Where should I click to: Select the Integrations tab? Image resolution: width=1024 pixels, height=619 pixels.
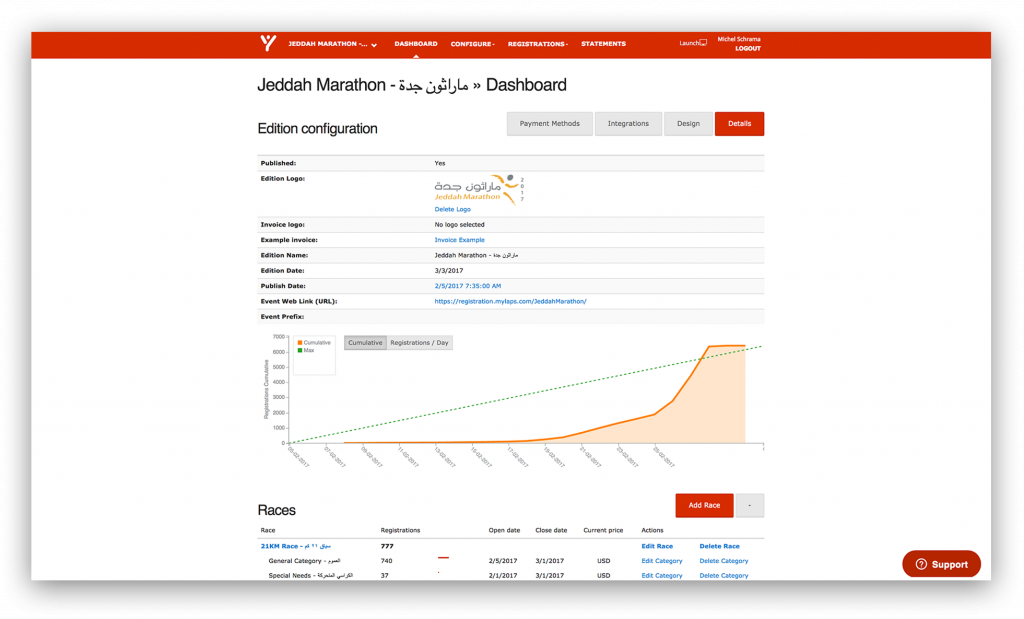628,124
